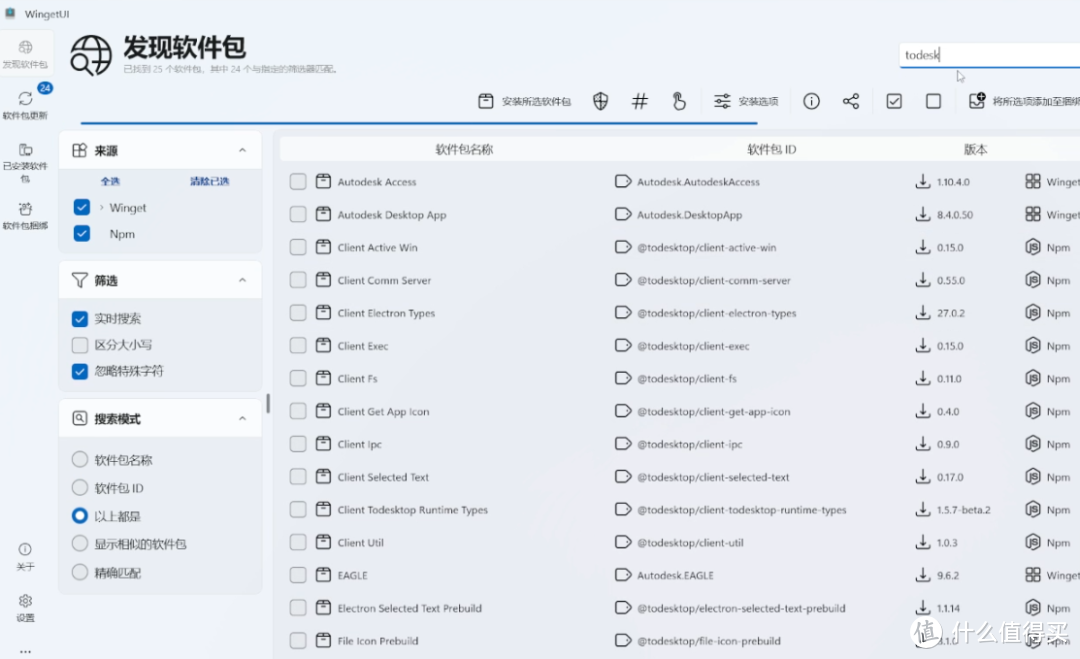Toggle the instant search checkbox

tap(80, 319)
